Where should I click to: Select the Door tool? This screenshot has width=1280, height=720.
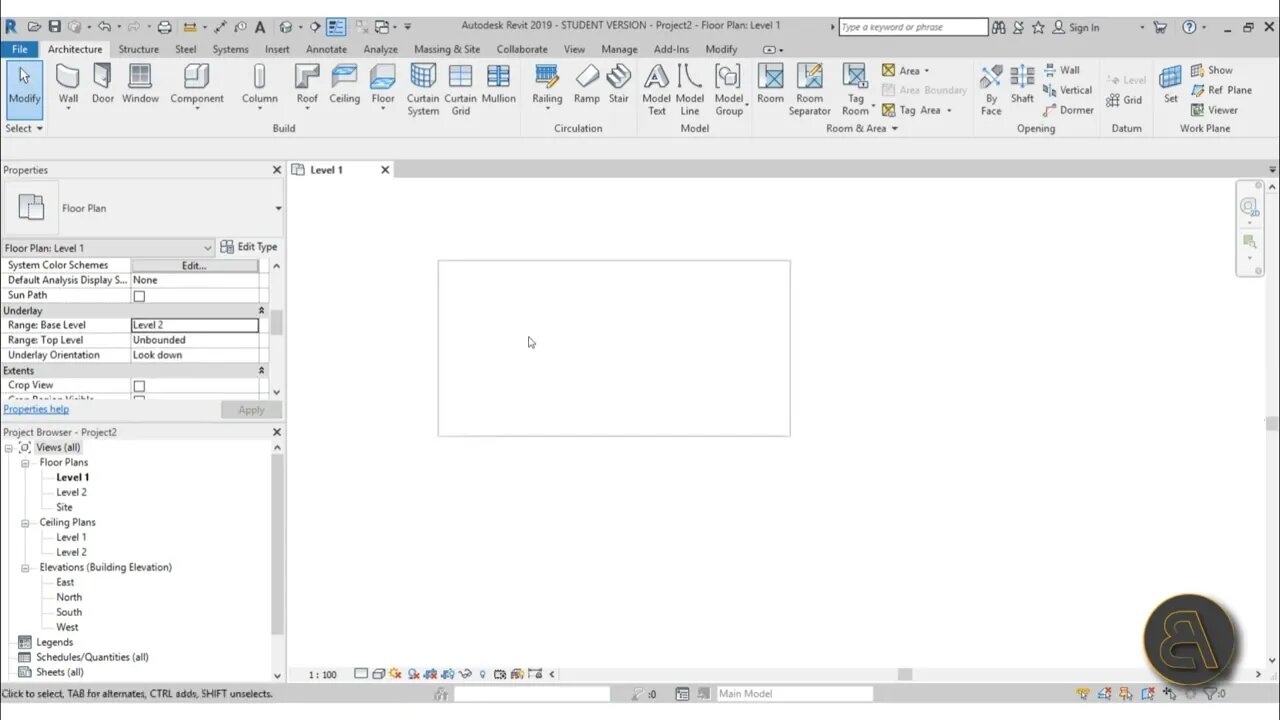102,84
